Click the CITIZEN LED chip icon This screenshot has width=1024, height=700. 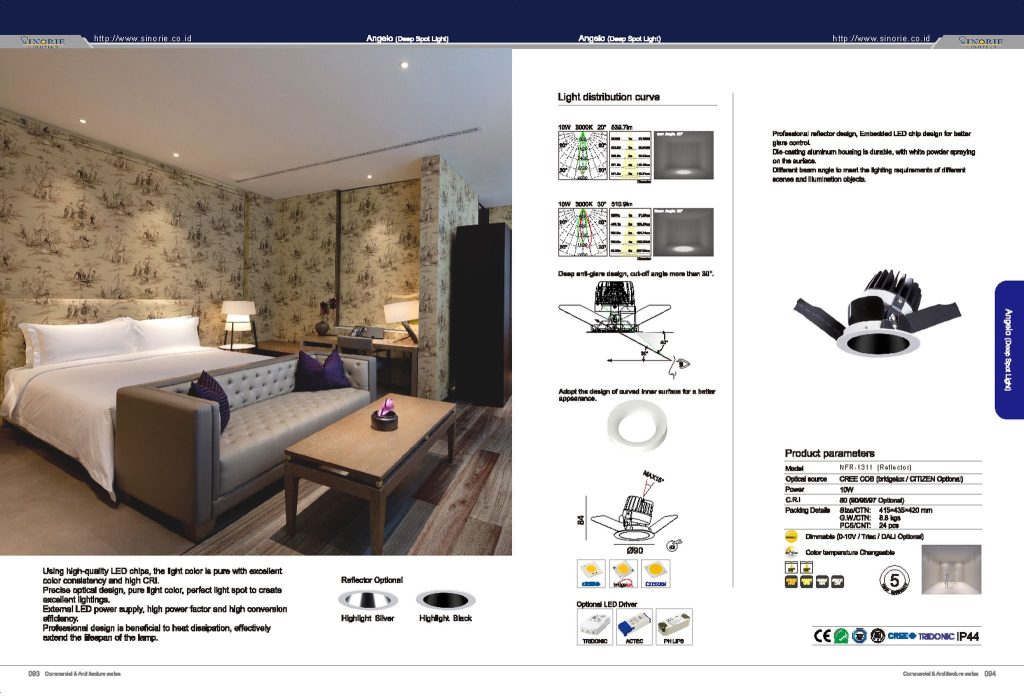tap(656, 573)
